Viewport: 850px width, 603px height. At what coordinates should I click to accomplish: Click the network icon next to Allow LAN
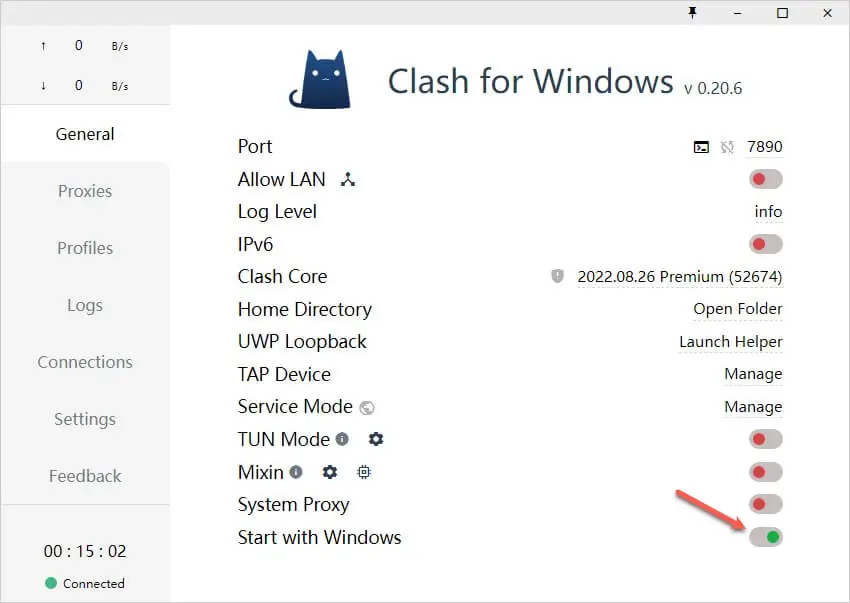coord(347,179)
